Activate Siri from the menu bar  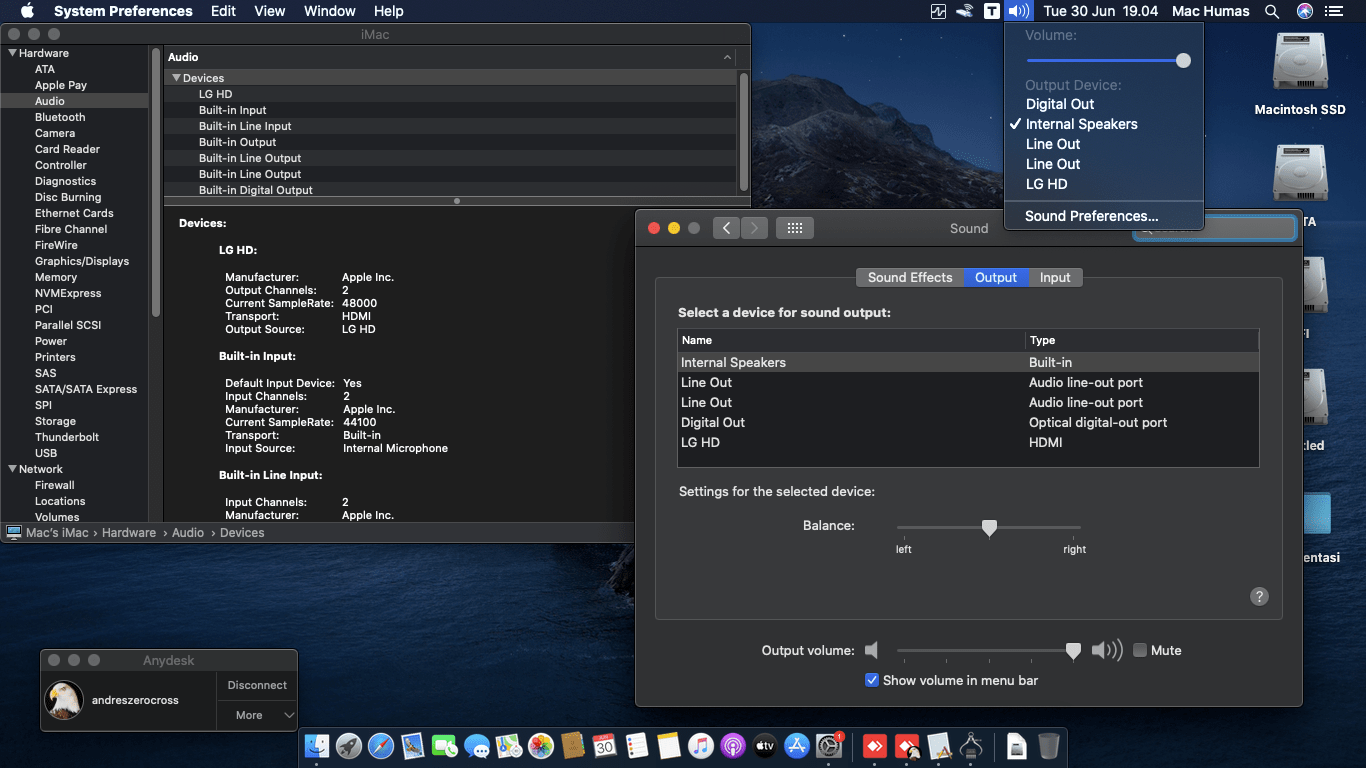point(1304,11)
